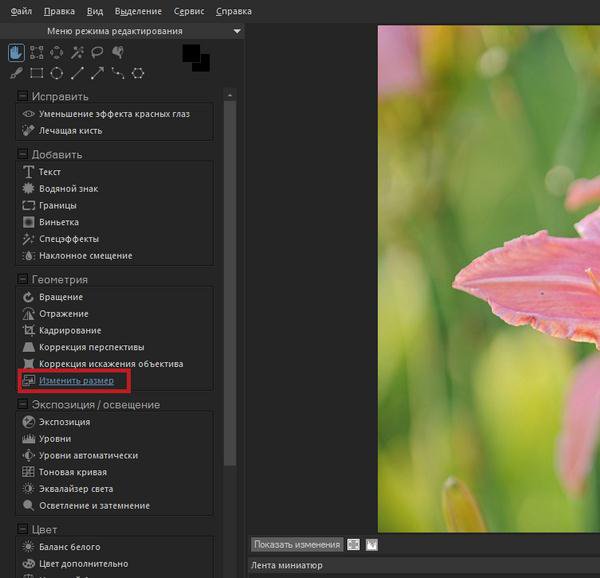
Task: Activate the Polygon drawing tool
Action: 138,73
